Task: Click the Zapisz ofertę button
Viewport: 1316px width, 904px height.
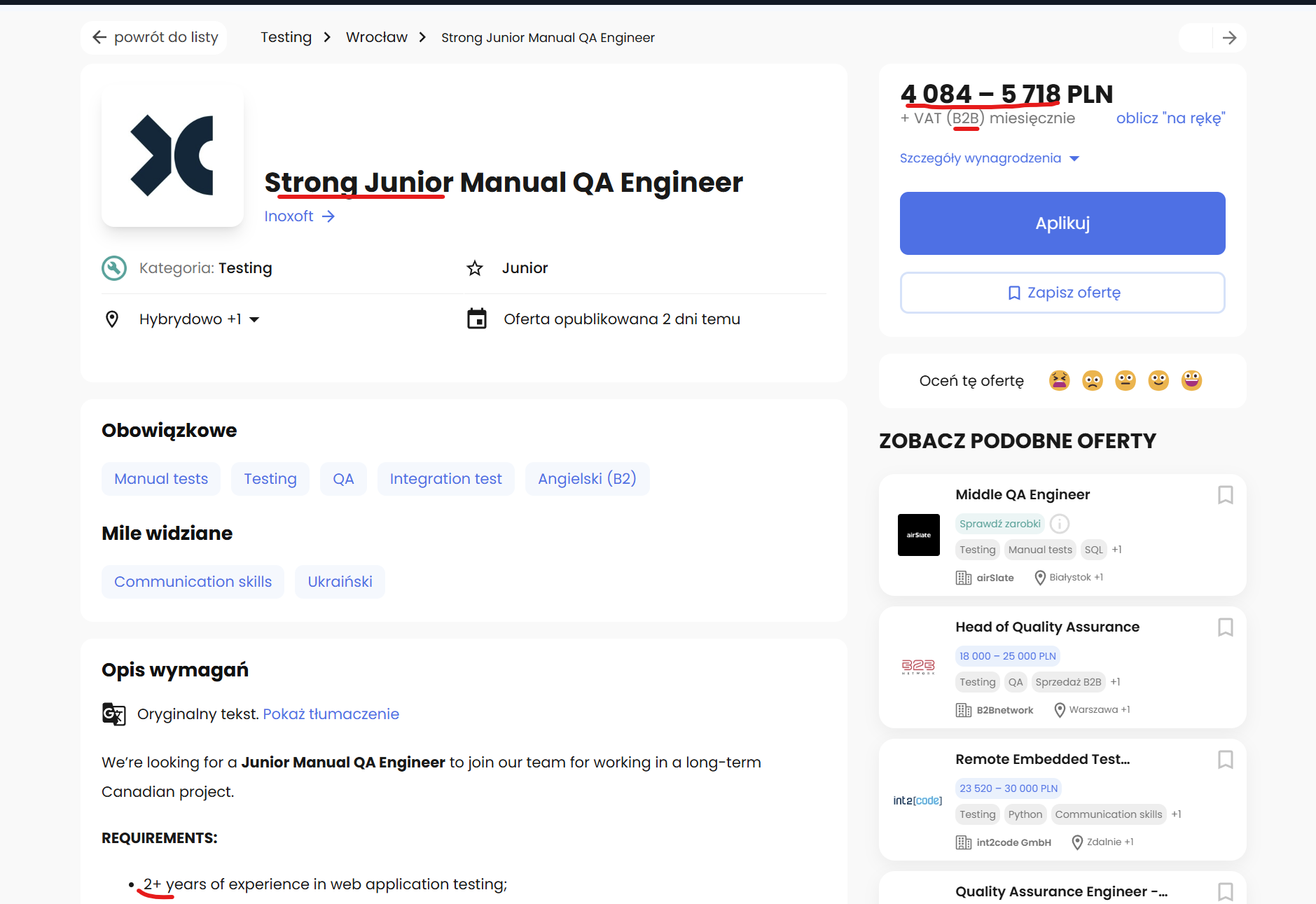Action: click(1062, 293)
